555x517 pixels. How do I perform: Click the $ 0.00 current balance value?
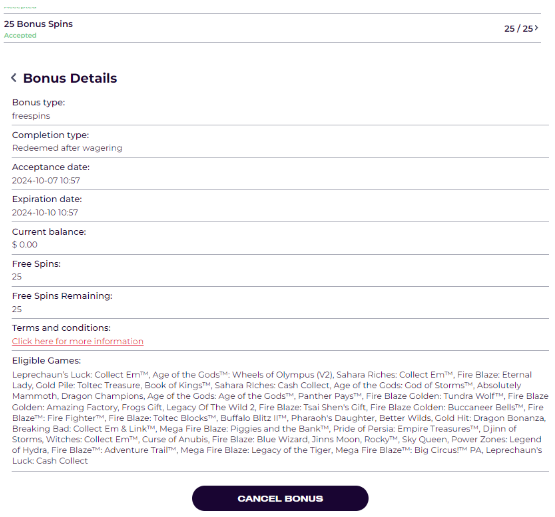[x=25, y=245]
